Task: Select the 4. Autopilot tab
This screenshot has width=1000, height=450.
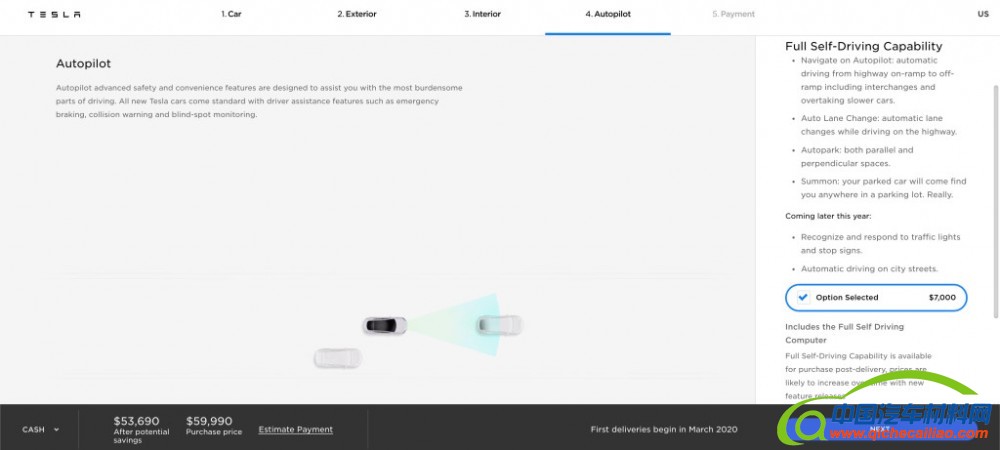Action: click(608, 15)
